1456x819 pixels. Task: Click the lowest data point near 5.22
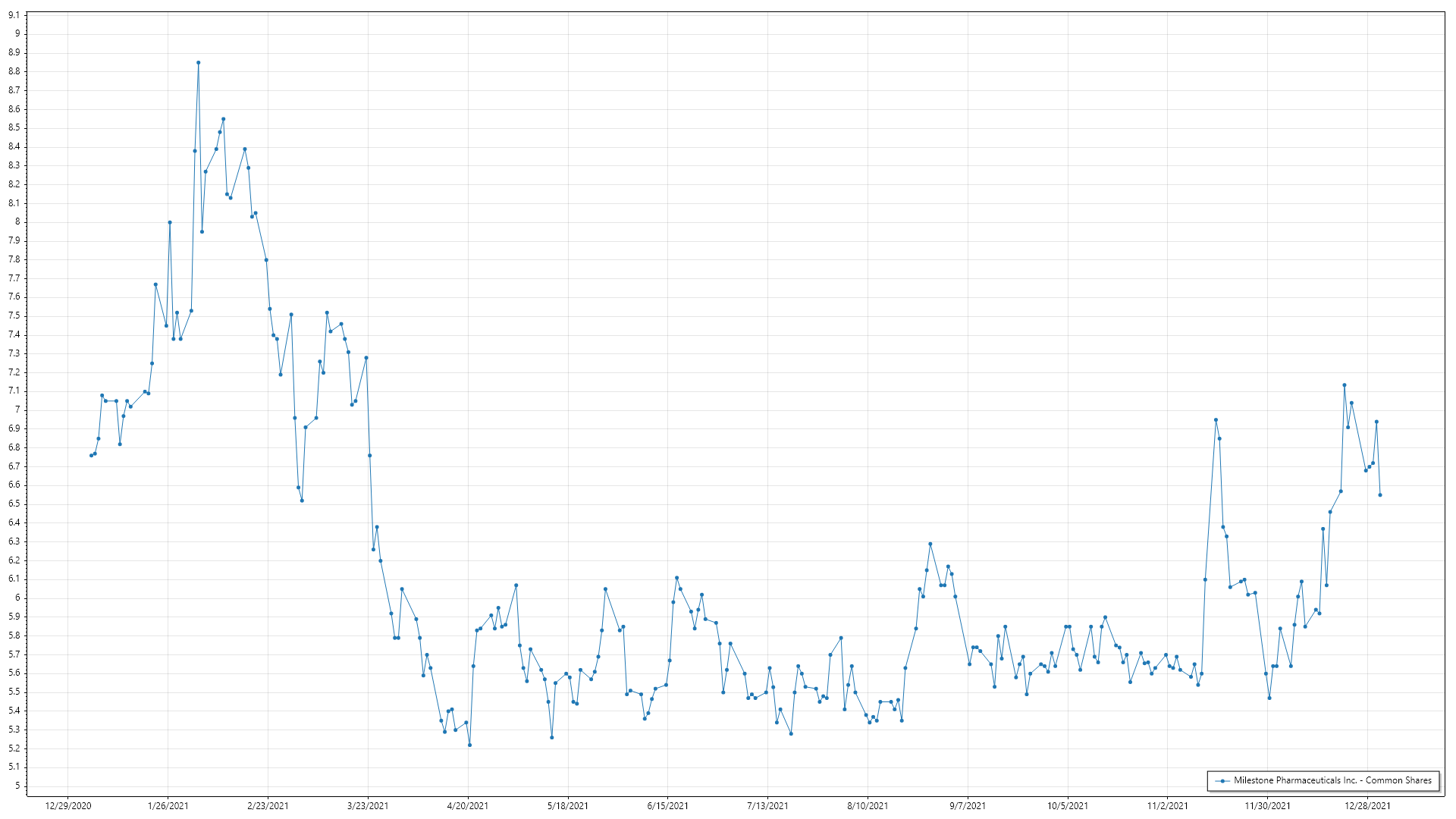click(469, 745)
